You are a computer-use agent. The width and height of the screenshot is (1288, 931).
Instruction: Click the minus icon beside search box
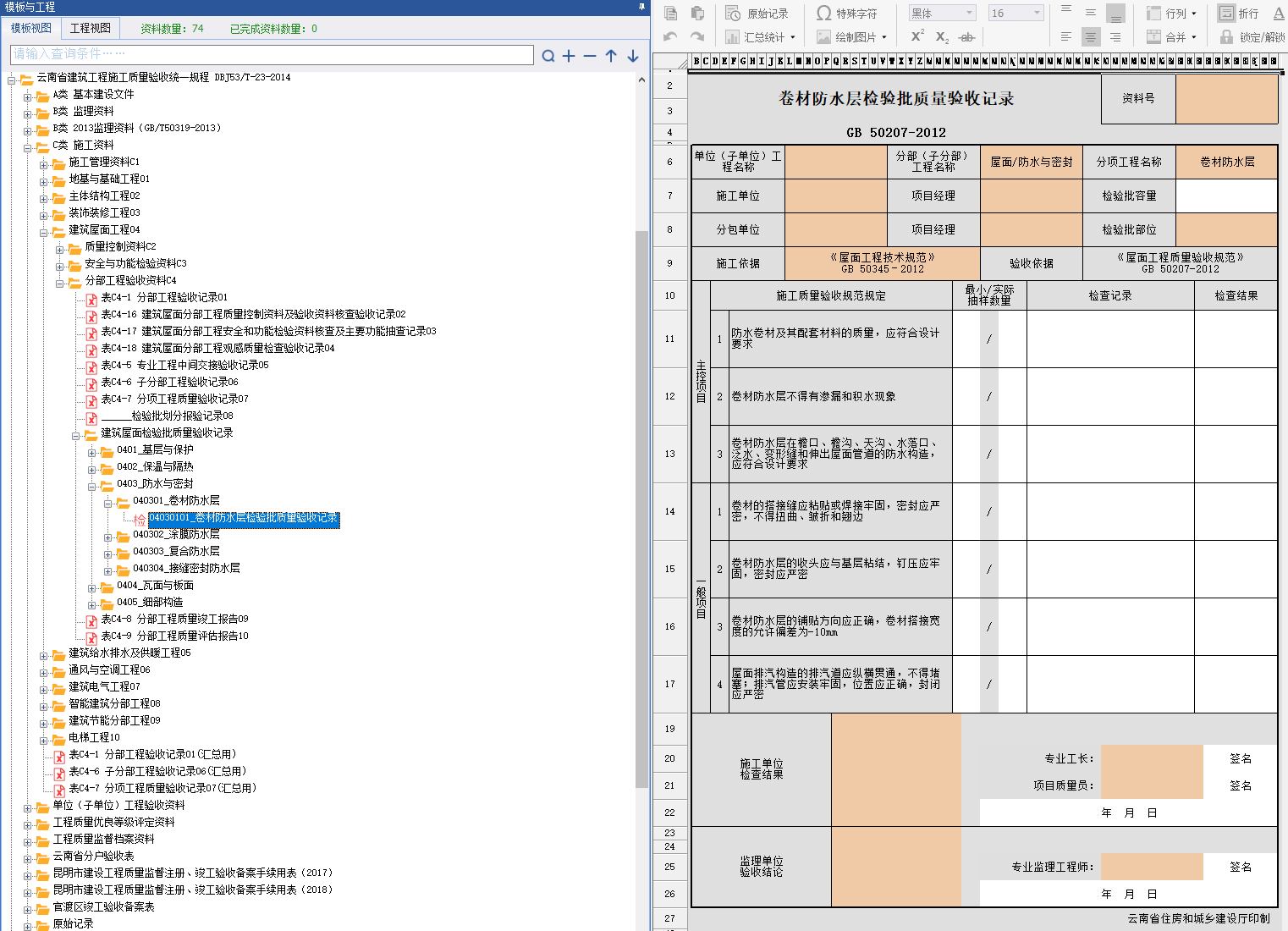tap(590, 56)
